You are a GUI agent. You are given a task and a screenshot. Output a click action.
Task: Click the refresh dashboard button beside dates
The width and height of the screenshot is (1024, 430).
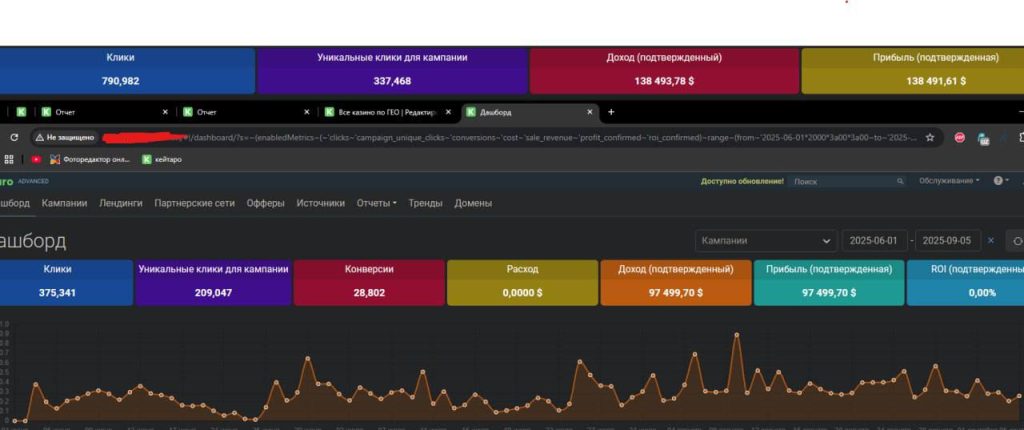click(1016, 240)
